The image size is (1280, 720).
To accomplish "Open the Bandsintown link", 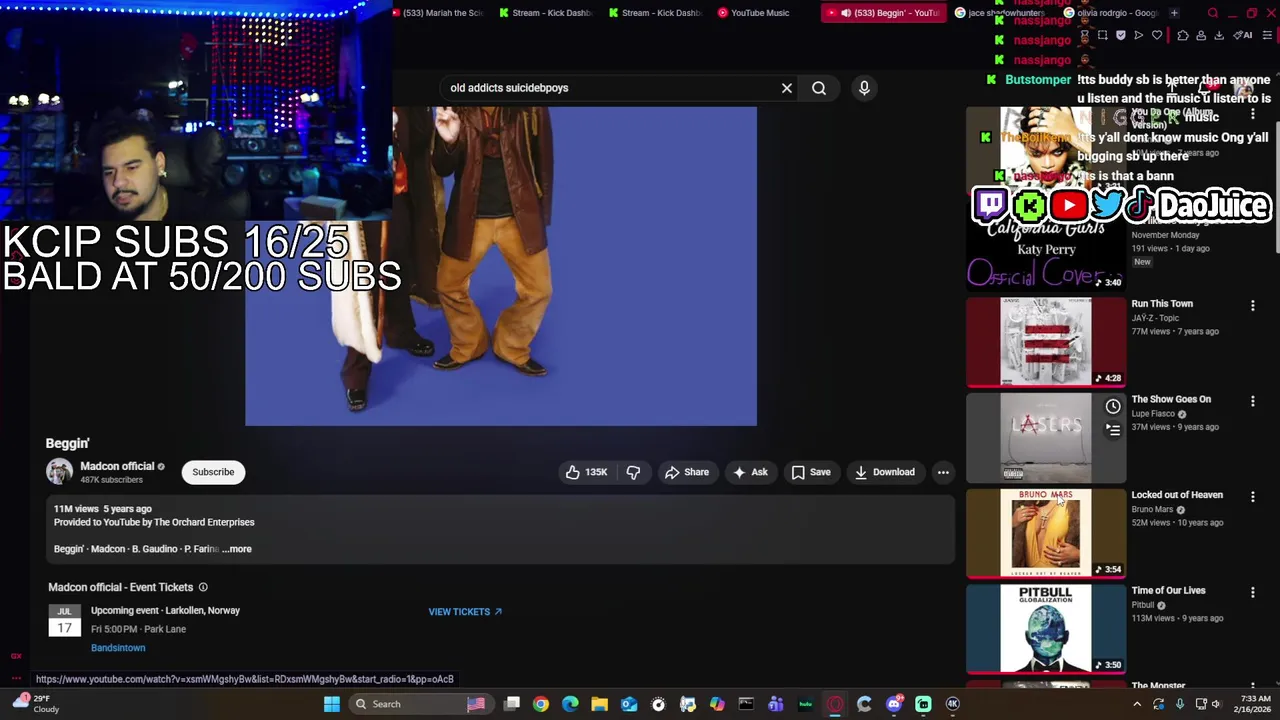I will [118, 648].
